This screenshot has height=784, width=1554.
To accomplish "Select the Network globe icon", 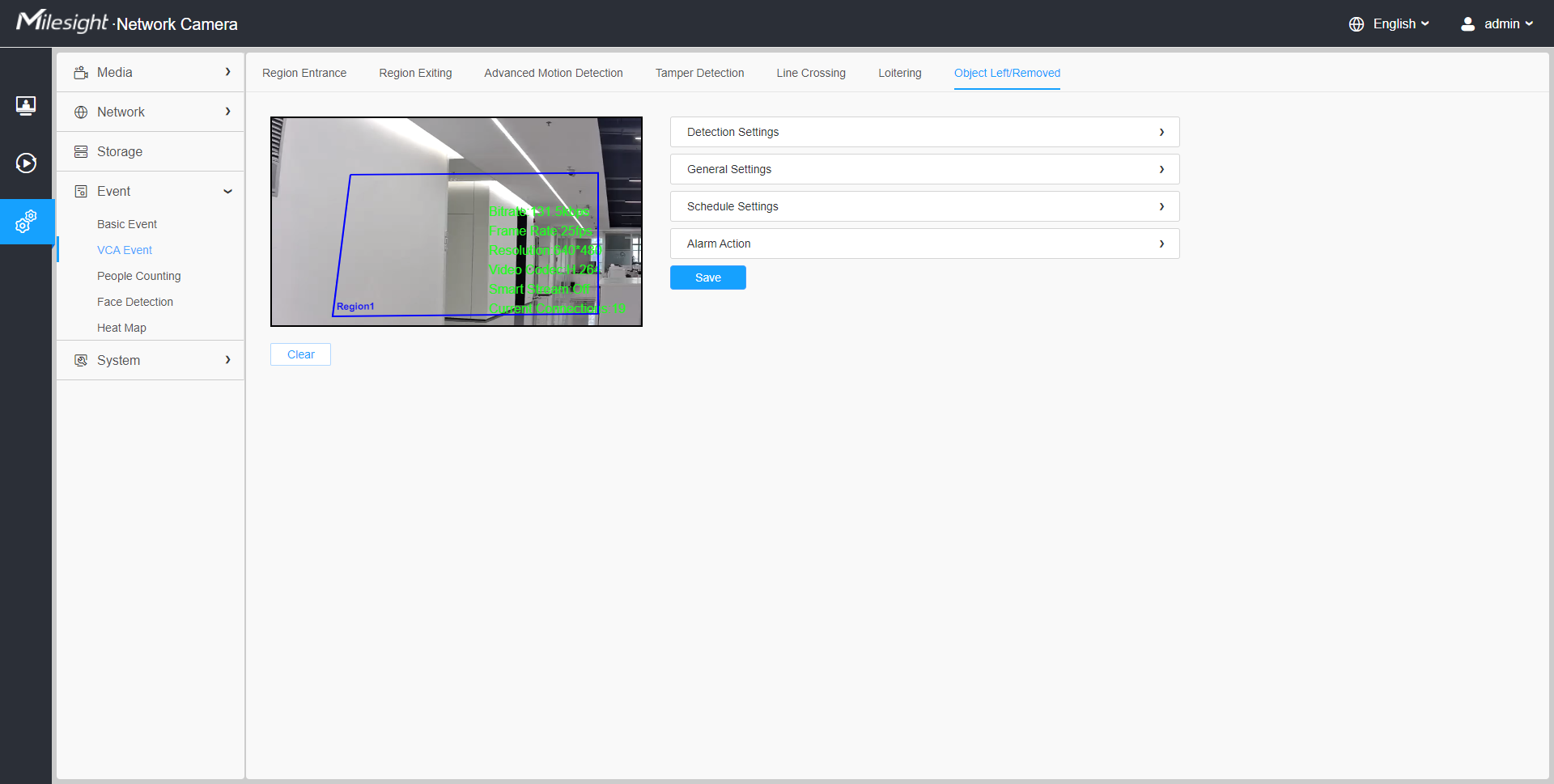I will point(81,112).
